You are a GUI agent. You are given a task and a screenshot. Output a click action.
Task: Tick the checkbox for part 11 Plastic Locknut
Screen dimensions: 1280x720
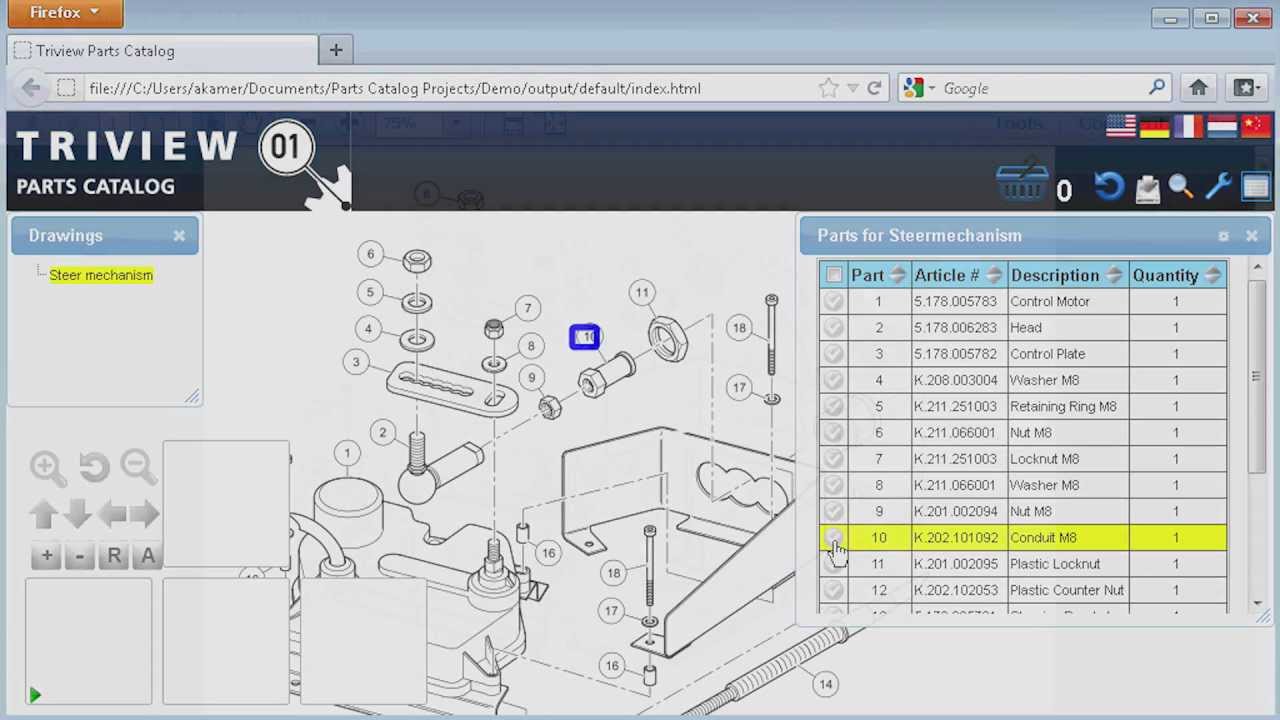[834, 564]
